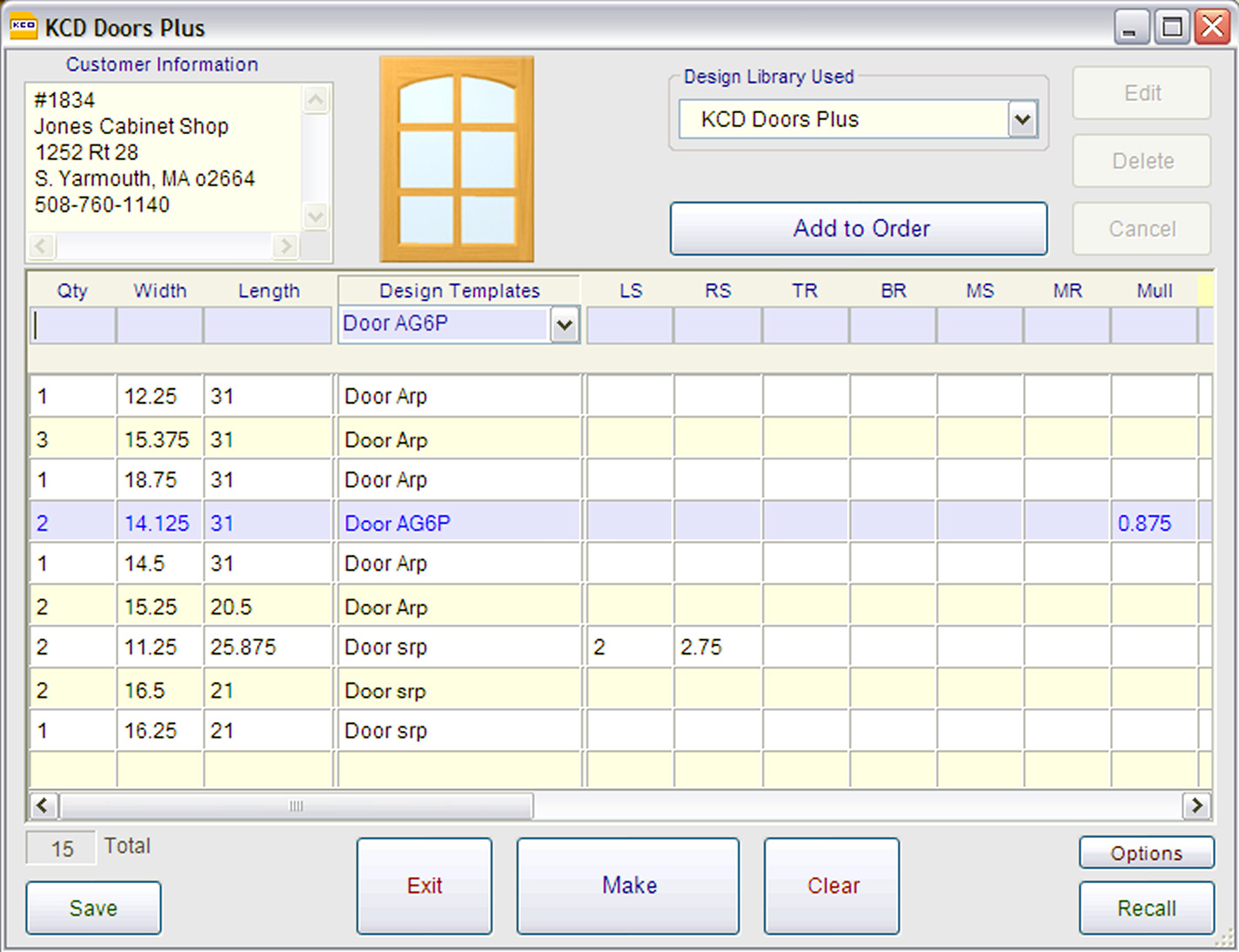Click Save to store the order

(x=92, y=908)
